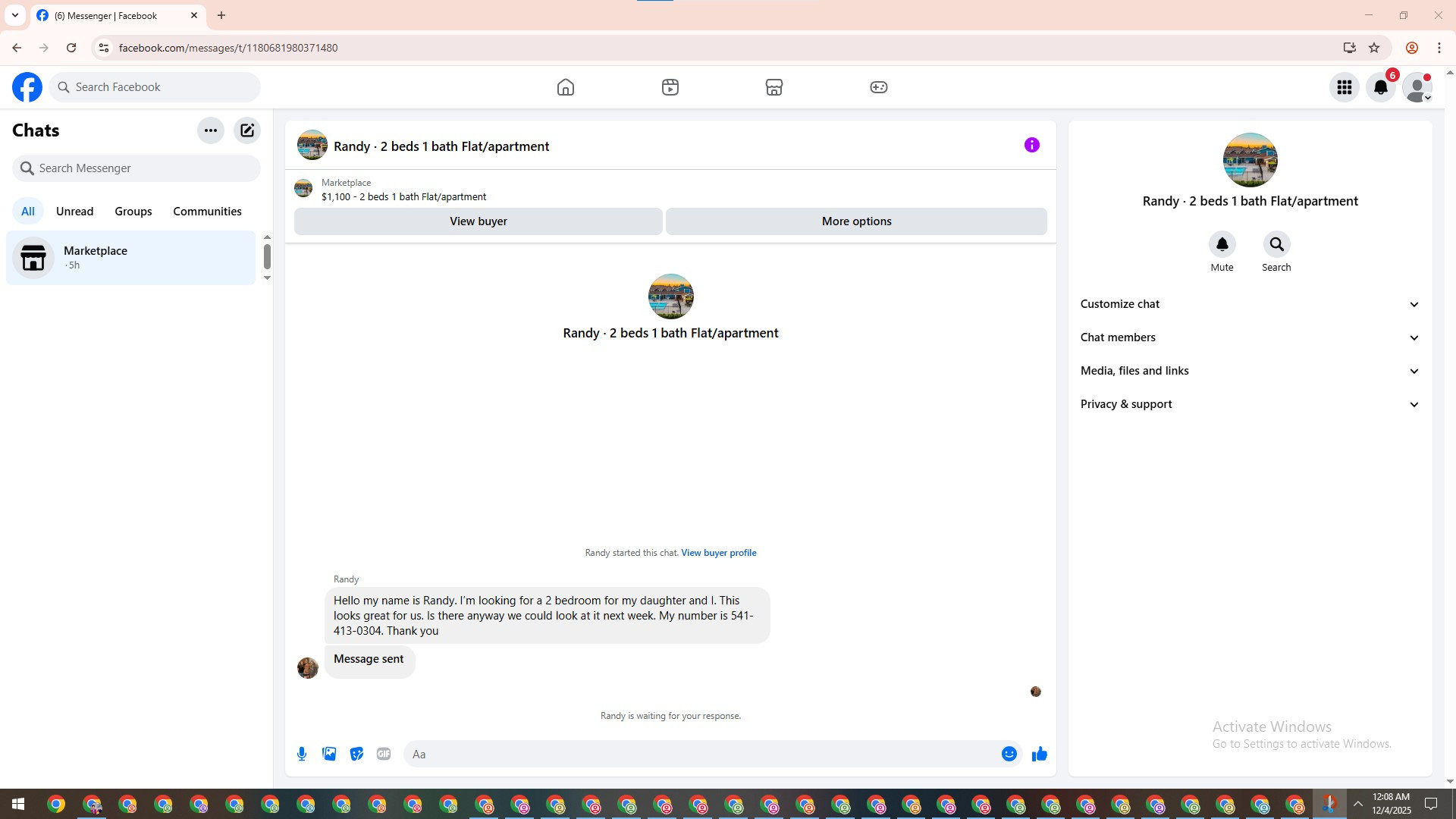
Task: Open the sticker picker icon
Action: click(356, 754)
